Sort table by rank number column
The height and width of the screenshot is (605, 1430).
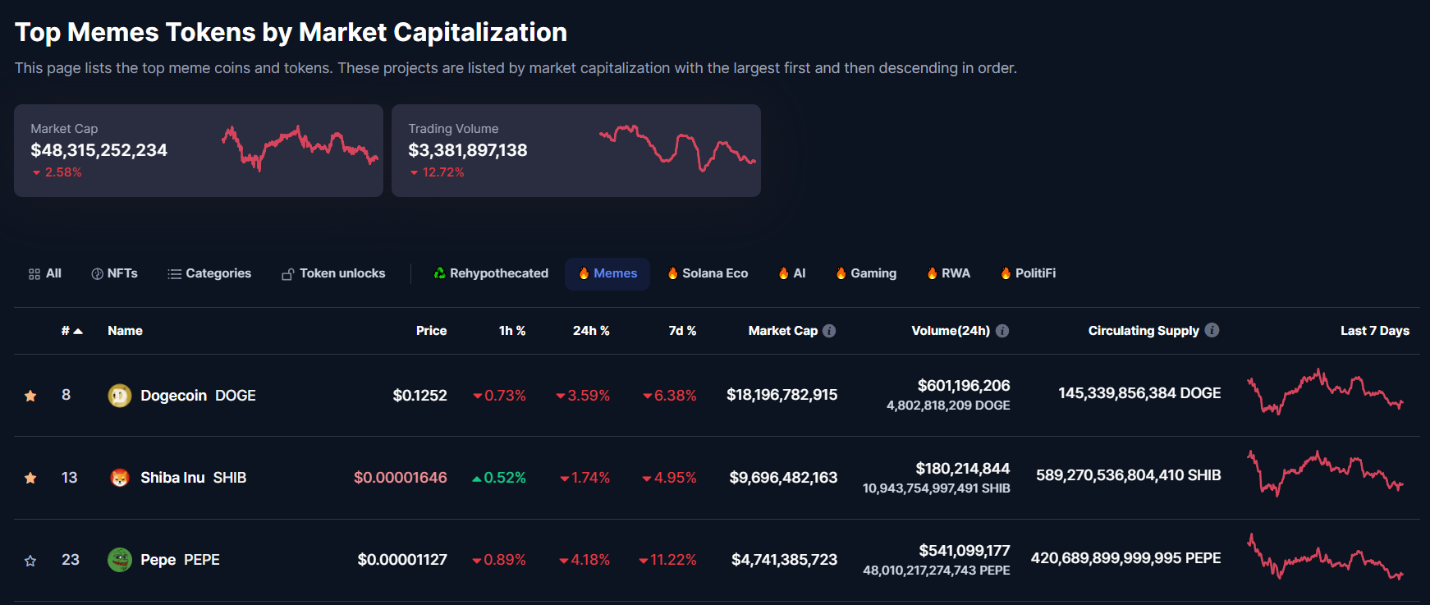71,331
